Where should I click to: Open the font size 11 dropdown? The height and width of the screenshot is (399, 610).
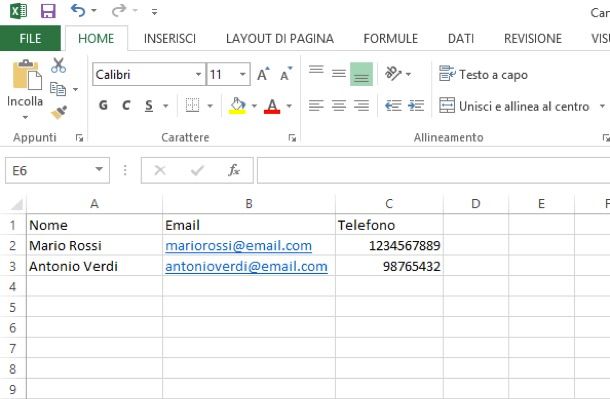tap(243, 74)
